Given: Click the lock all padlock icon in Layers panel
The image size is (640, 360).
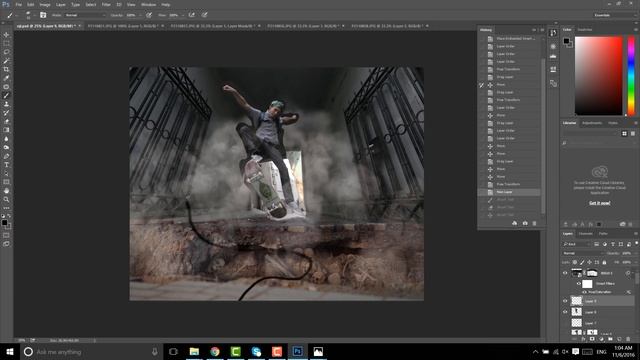Looking at the screenshot, I should [604, 262].
